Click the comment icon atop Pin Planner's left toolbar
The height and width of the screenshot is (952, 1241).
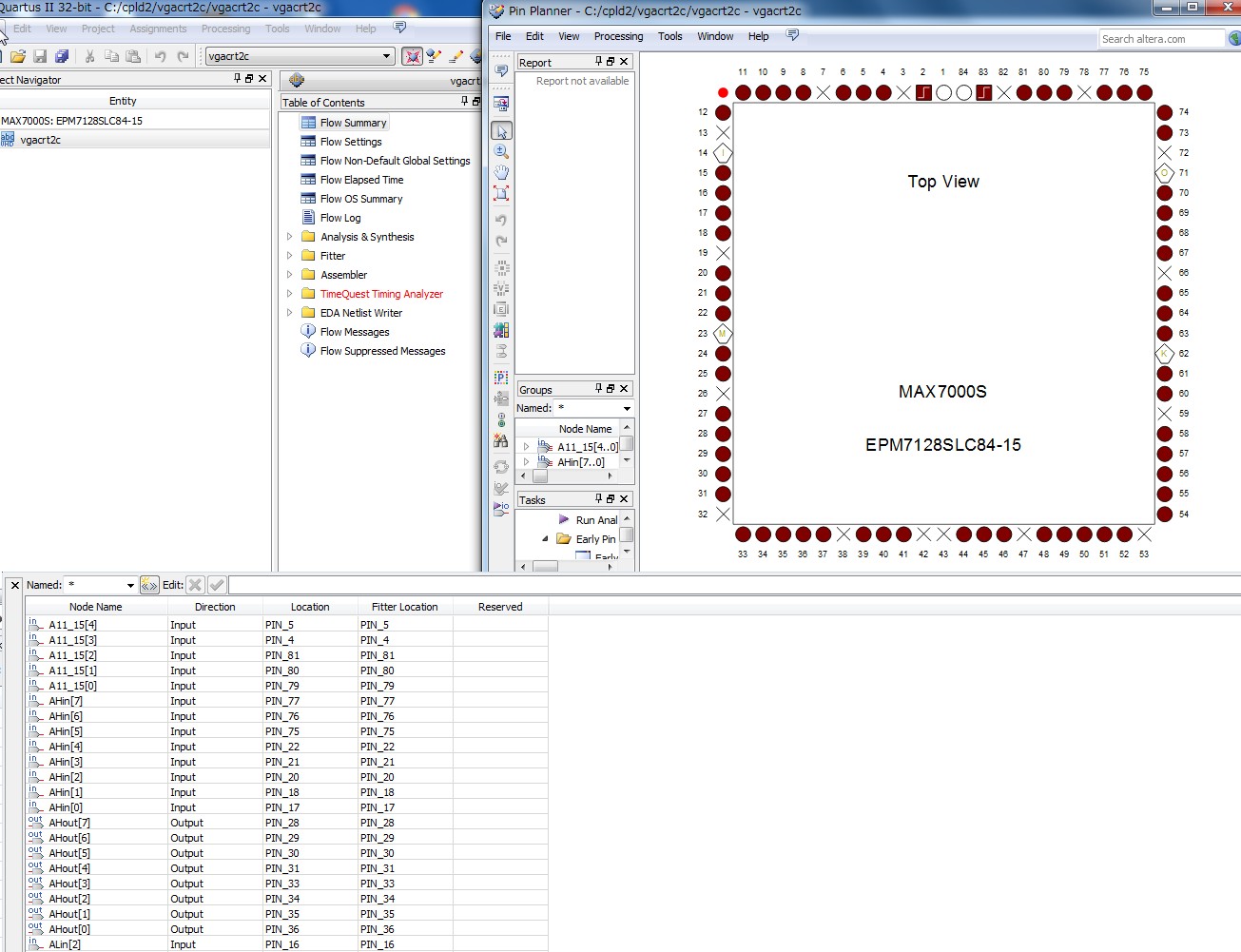click(501, 71)
